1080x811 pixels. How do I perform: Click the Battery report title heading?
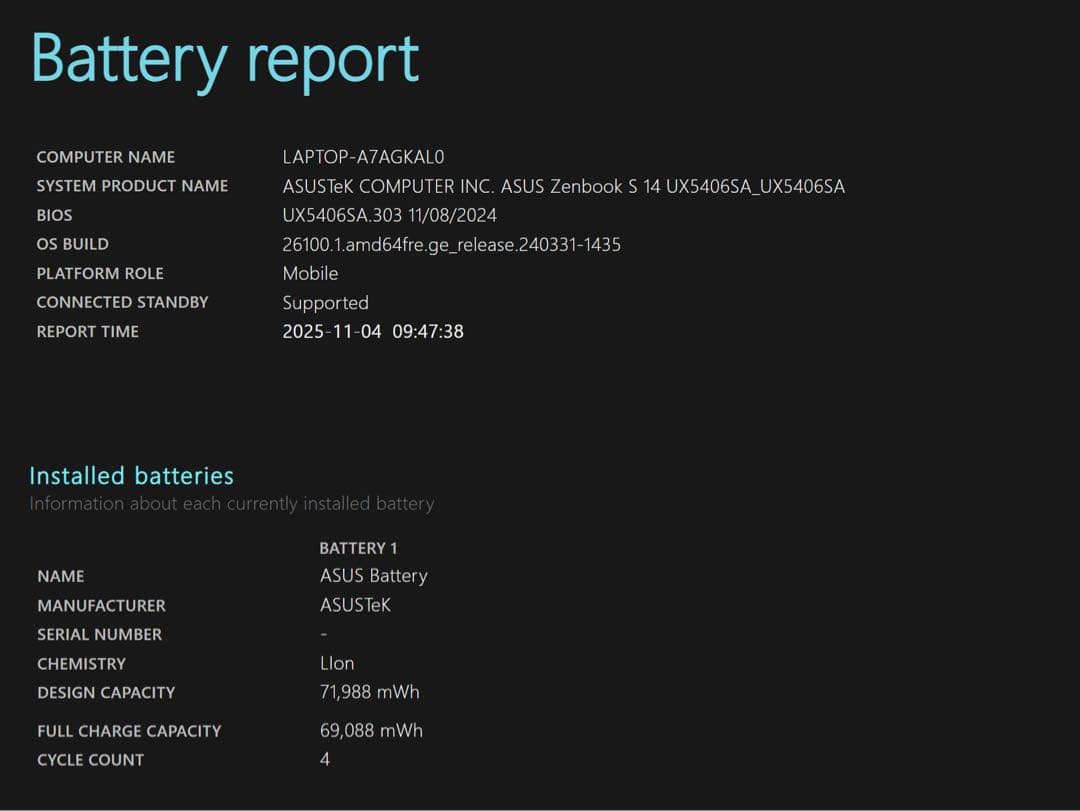(225, 59)
